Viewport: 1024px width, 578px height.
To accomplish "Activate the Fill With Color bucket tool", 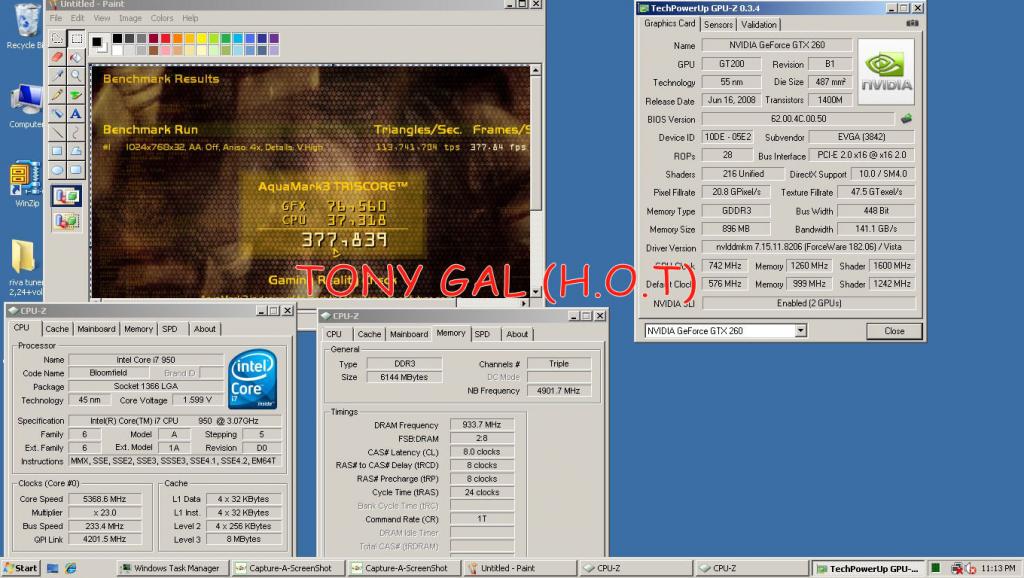I will 76,57.
